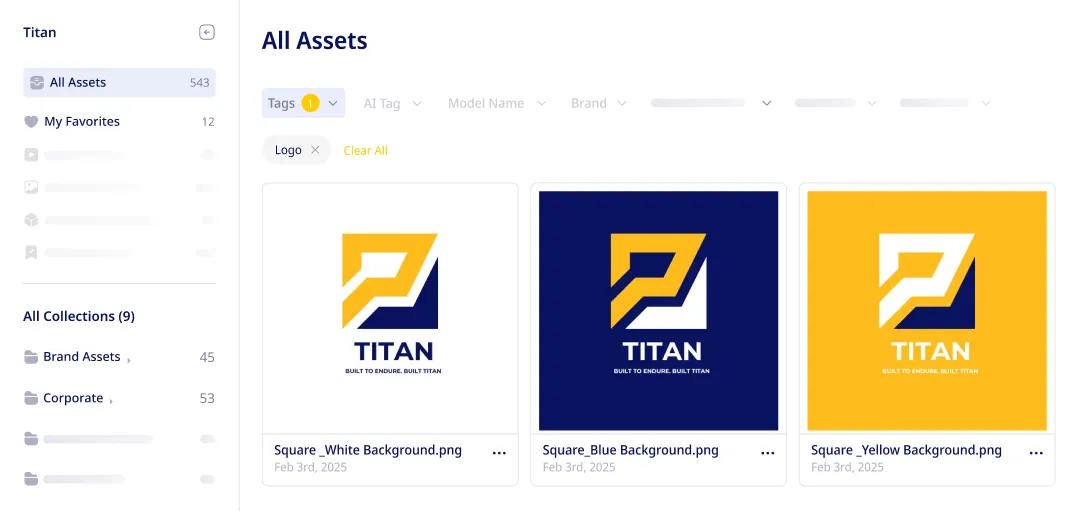
Task: Open more options for Square _White Background.png
Action: point(500,453)
